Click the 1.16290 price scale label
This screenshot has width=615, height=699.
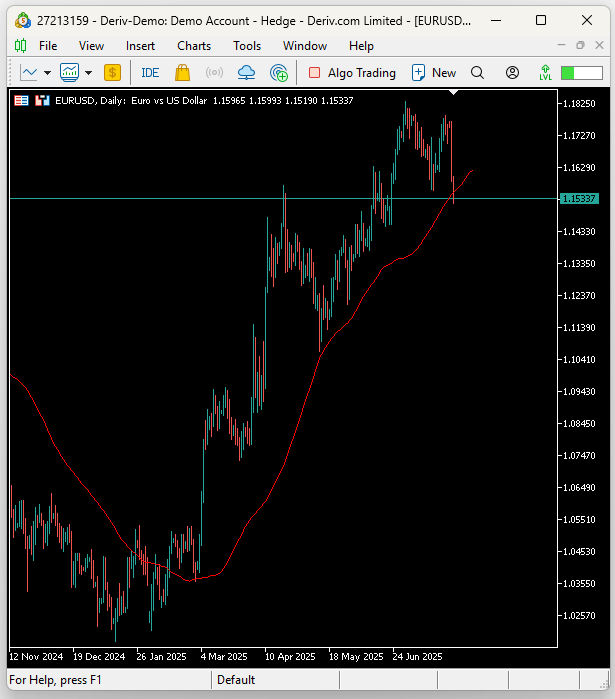pos(579,168)
